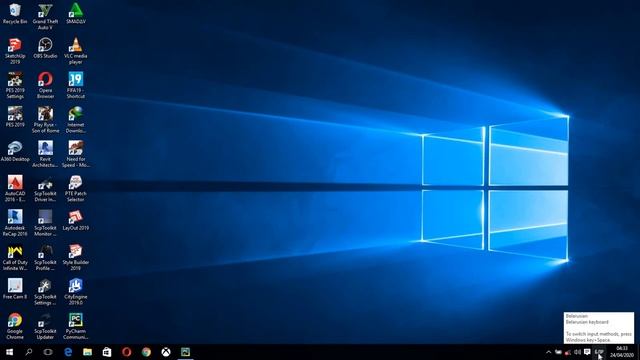Screen dimensions: 640x360
Task: Open the Xbox app on the taskbar
Action: [166, 352]
